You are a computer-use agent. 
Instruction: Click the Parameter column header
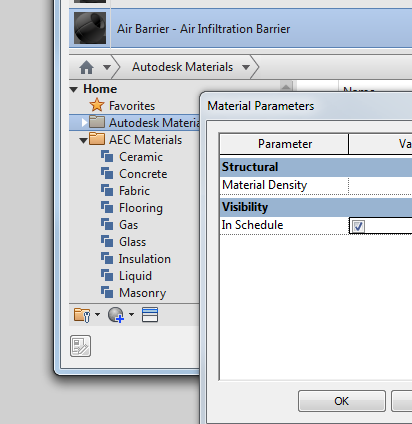pyautogui.click(x=284, y=144)
